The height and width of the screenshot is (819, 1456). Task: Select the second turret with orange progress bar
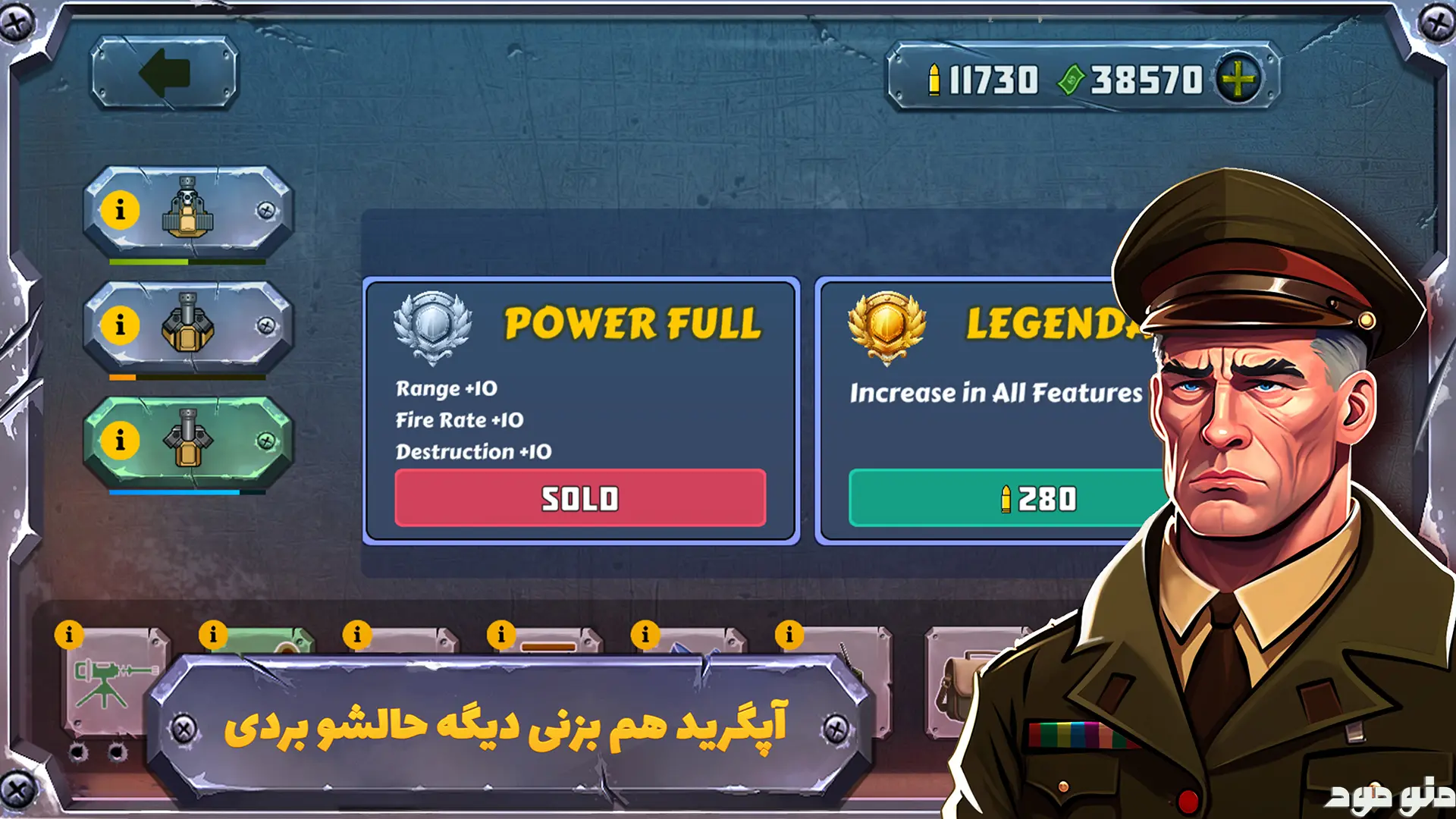click(188, 326)
